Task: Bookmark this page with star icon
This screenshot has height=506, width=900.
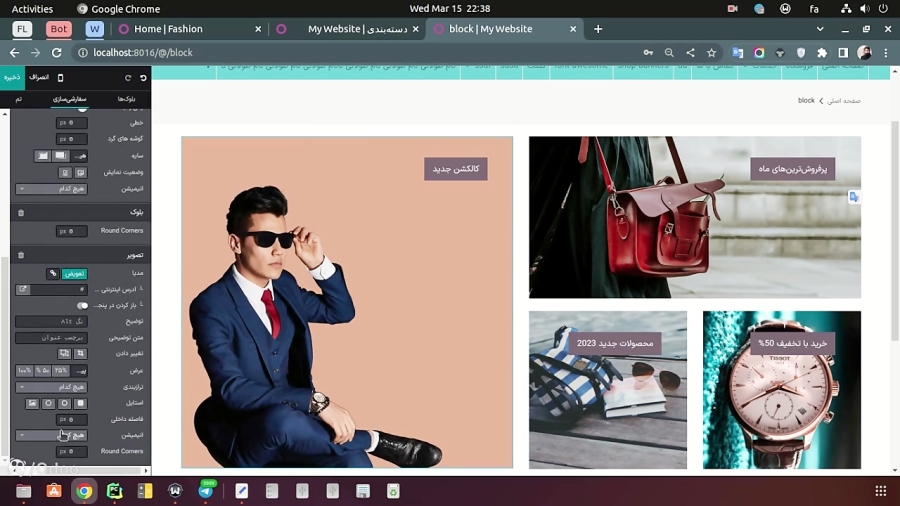Action: coord(711,53)
